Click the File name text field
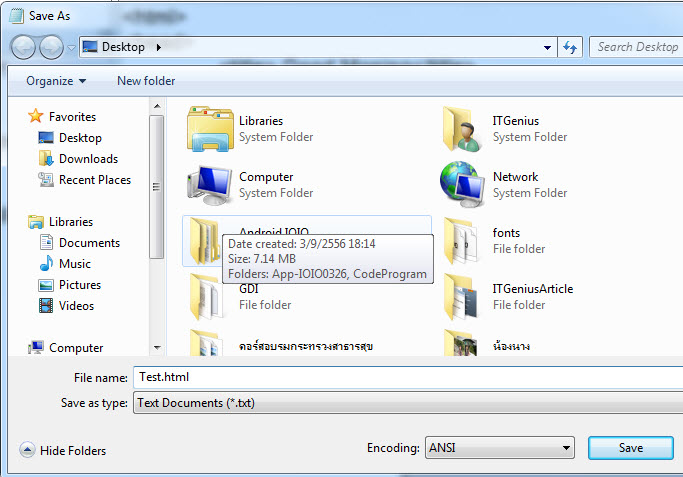Viewport: 683px width, 477px height. pos(400,378)
